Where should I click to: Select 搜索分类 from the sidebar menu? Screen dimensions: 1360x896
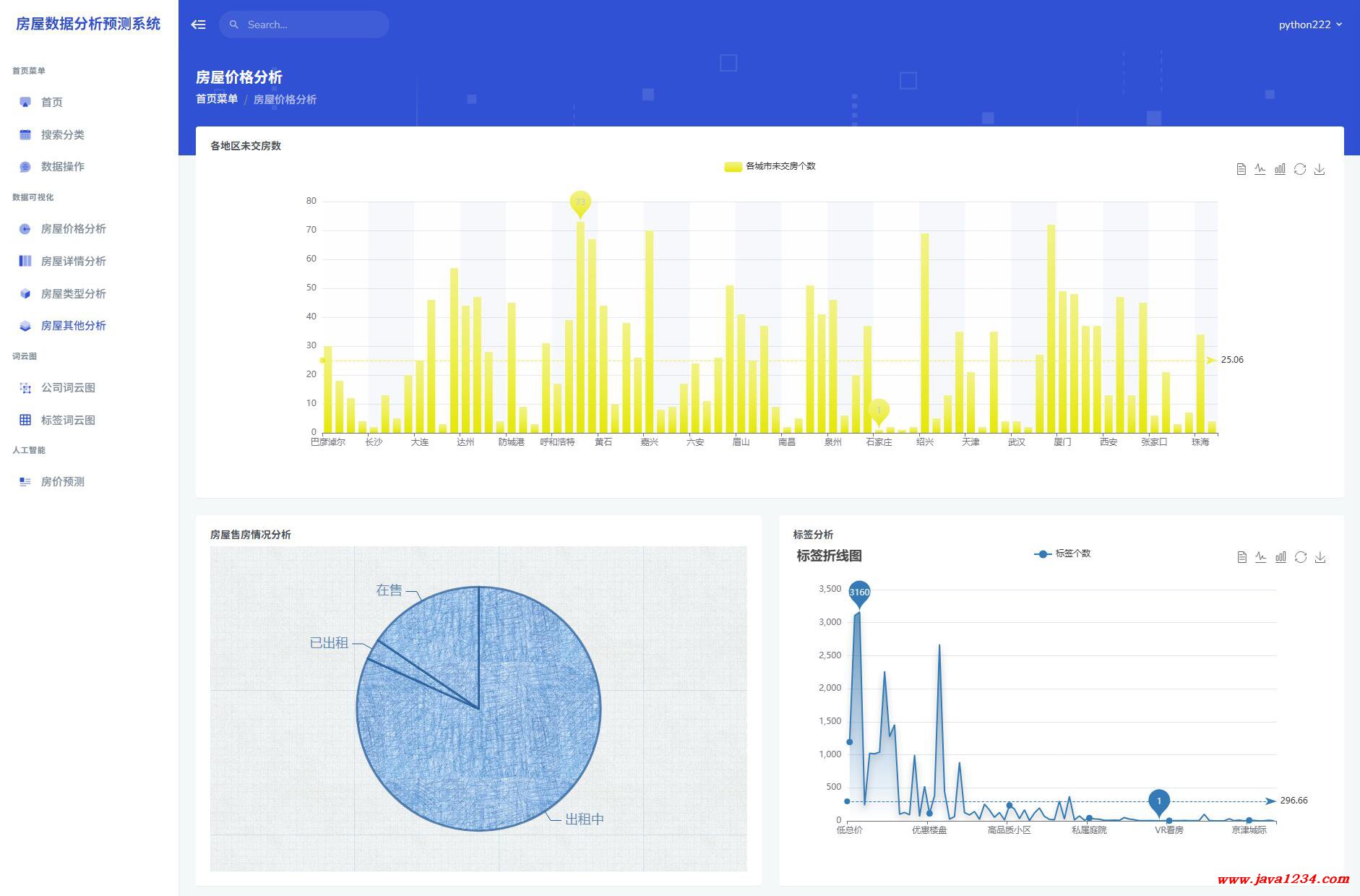(62, 134)
